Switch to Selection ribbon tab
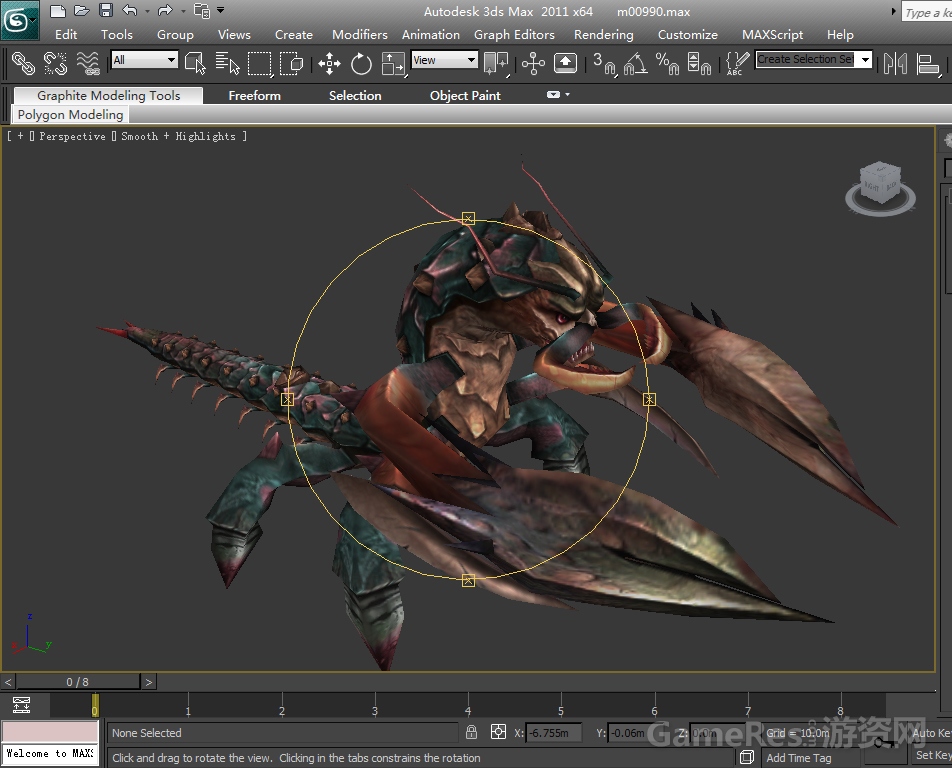 coord(355,95)
